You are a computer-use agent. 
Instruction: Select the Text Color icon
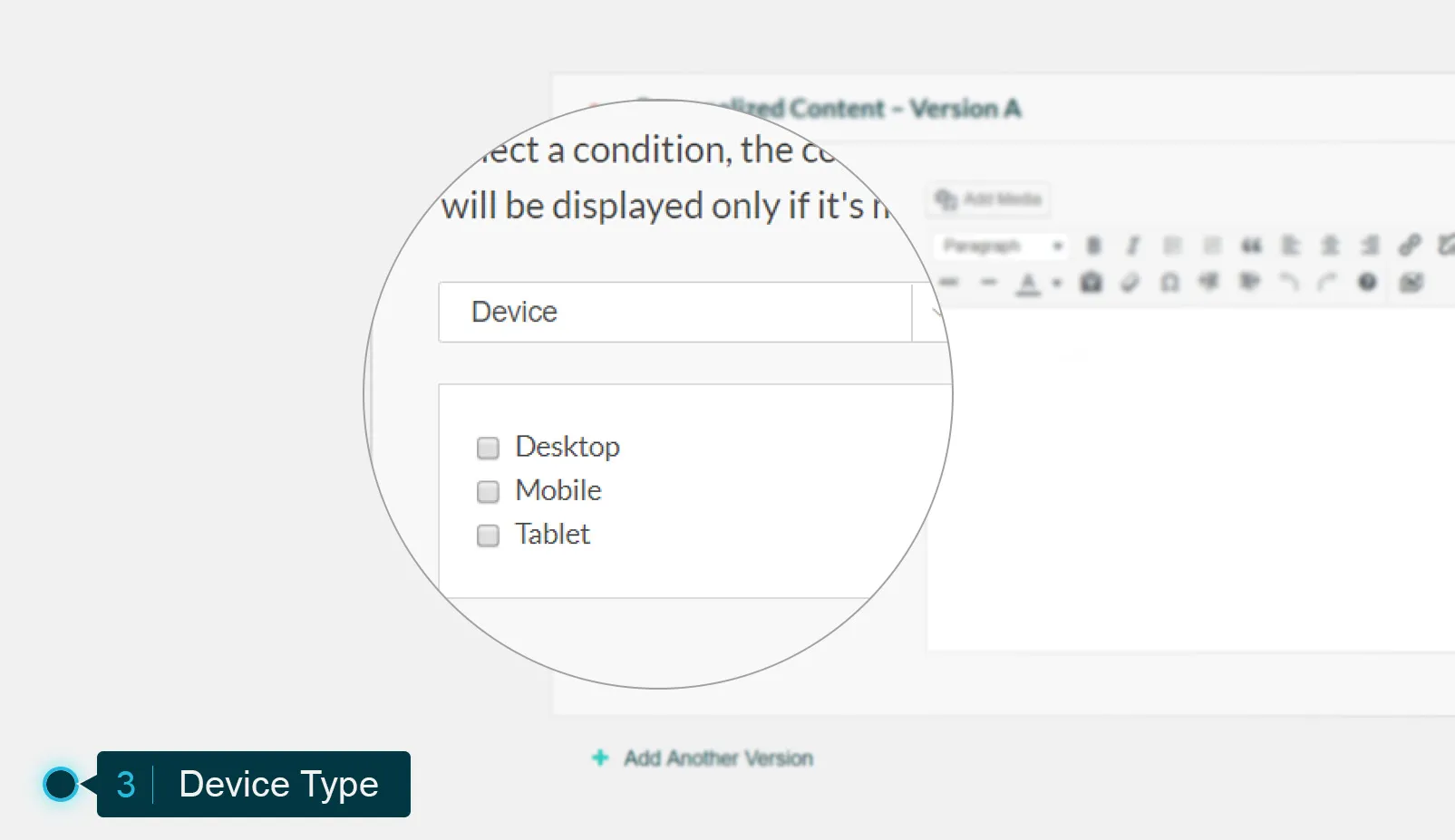[x=1029, y=283]
